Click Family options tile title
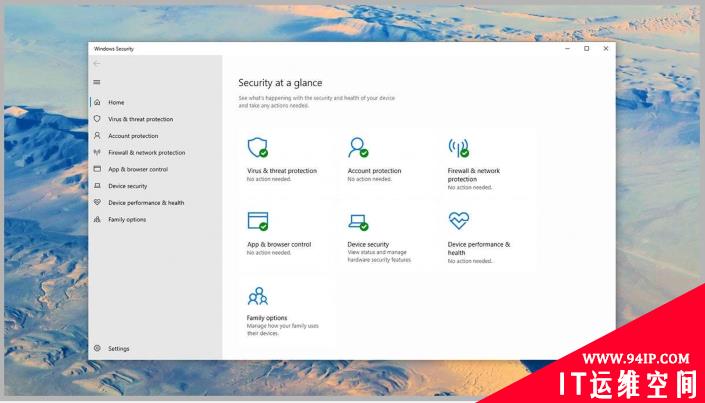 coord(267,318)
